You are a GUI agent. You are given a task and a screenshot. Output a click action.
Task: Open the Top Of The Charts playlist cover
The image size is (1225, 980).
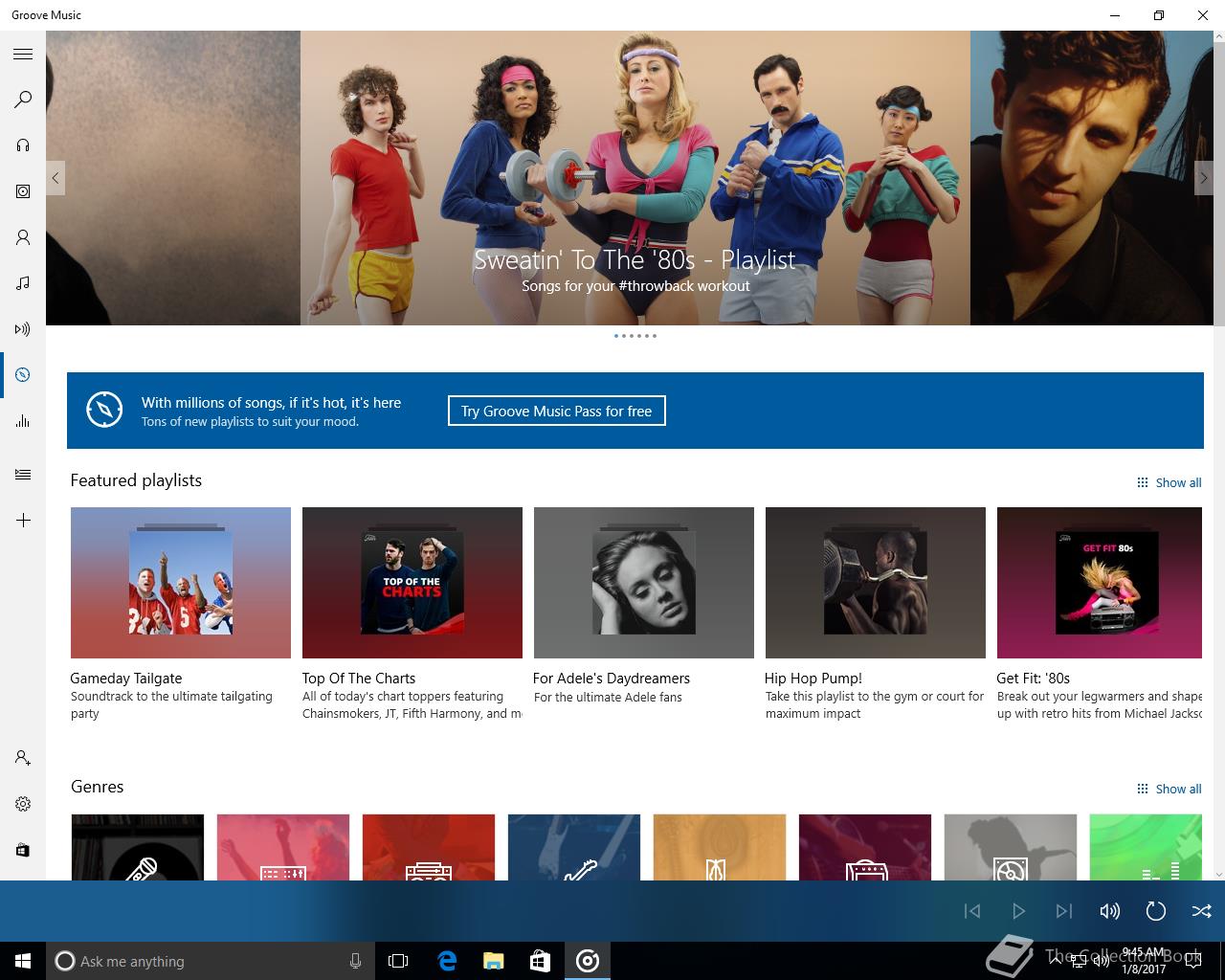tap(412, 583)
